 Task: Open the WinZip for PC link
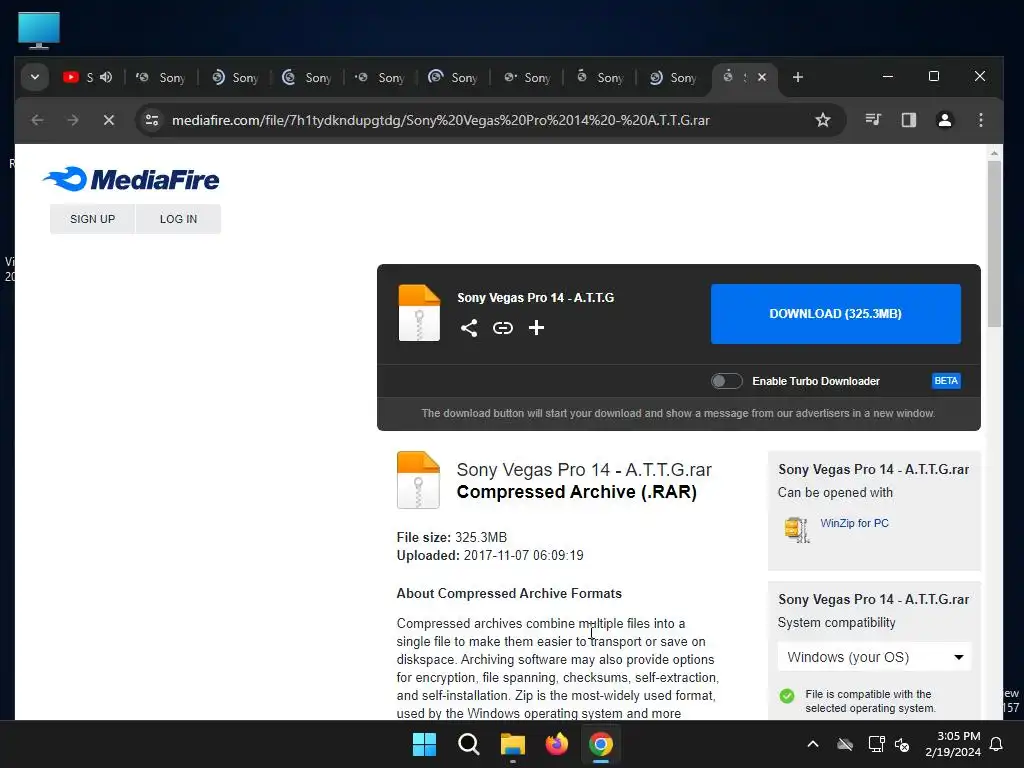[x=854, y=523]
